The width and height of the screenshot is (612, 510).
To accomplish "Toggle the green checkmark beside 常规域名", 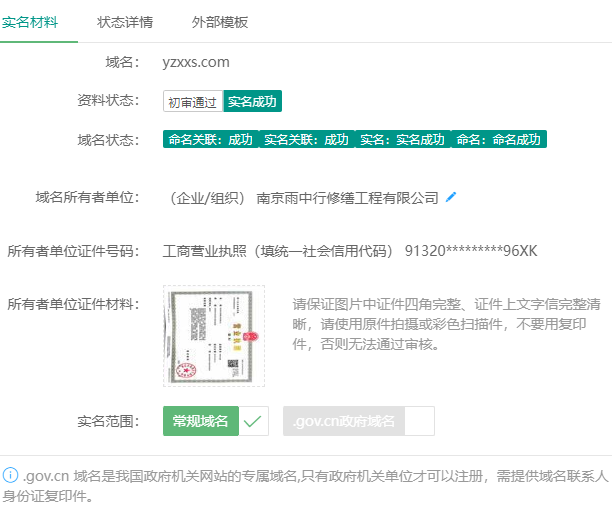I will [x=254, y=421].
